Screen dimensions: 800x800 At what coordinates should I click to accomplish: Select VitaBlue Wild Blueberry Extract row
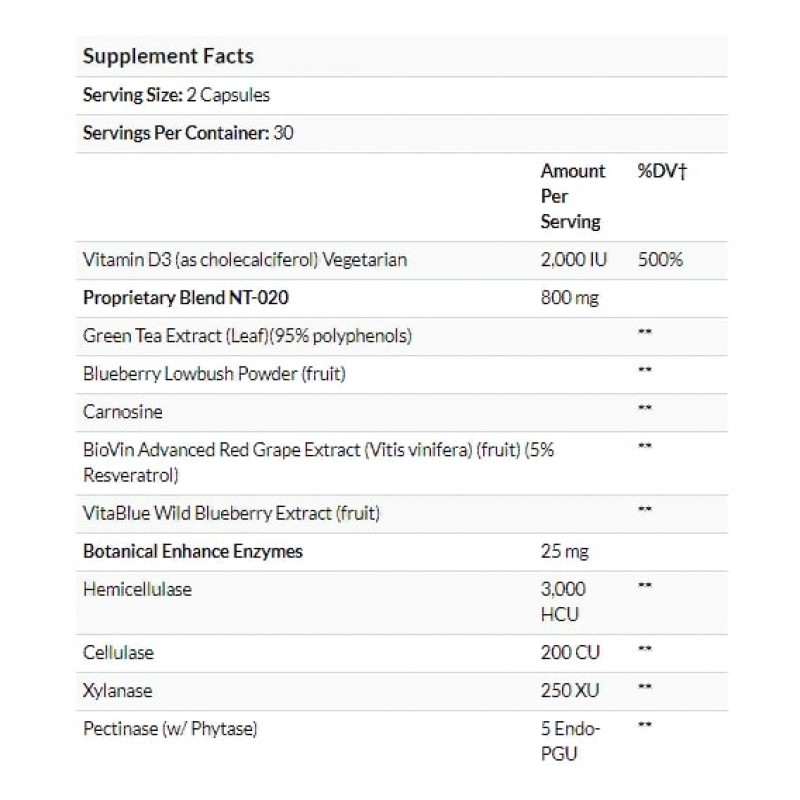coord(231,513)
